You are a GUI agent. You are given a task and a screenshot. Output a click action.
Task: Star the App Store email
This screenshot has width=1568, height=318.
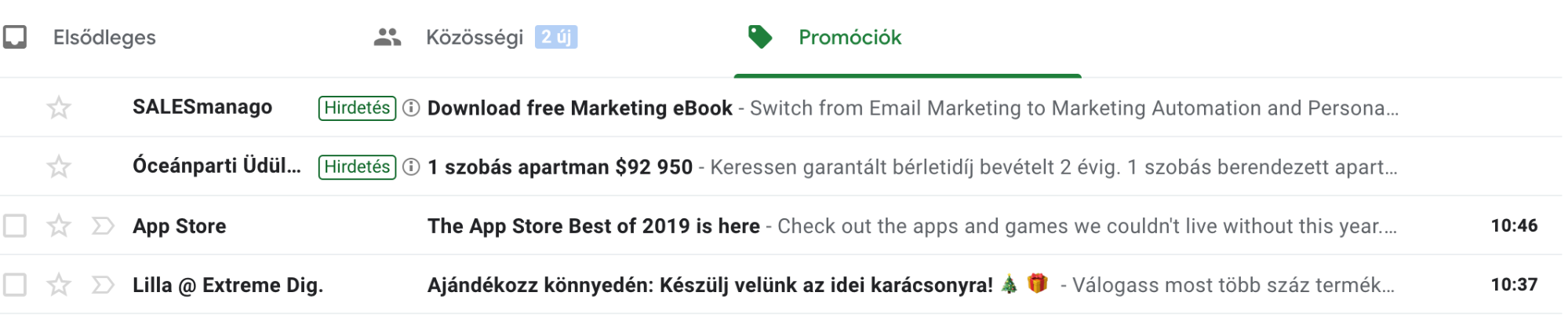(59, 226)
